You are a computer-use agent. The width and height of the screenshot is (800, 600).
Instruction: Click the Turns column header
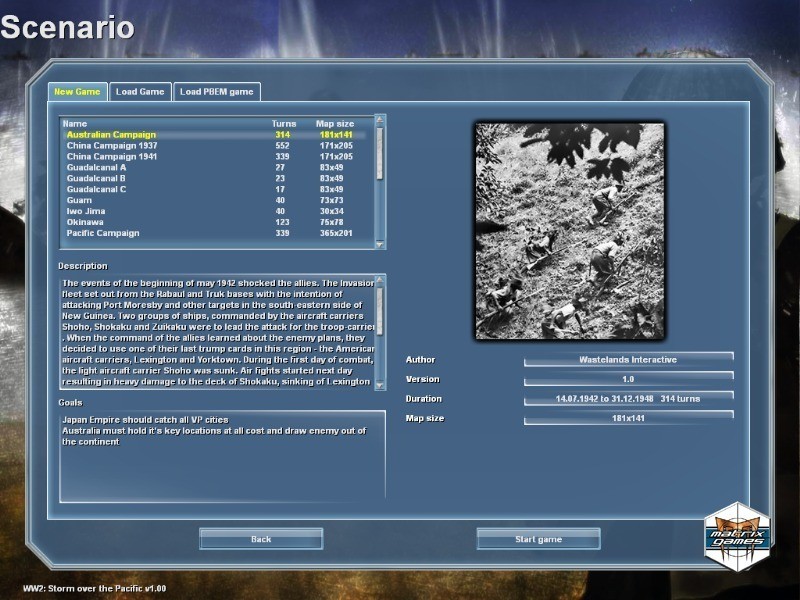[x=284, y=124]
